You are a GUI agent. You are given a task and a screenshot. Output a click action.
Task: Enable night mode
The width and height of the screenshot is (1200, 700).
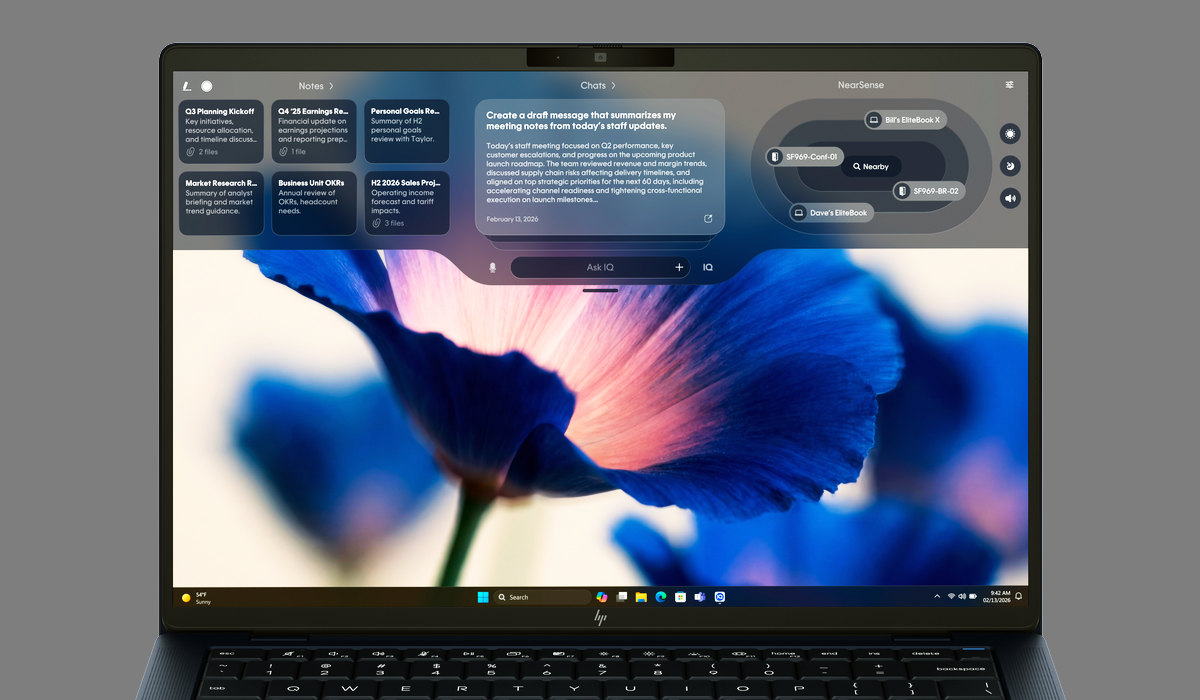(x=1010, y=165)
